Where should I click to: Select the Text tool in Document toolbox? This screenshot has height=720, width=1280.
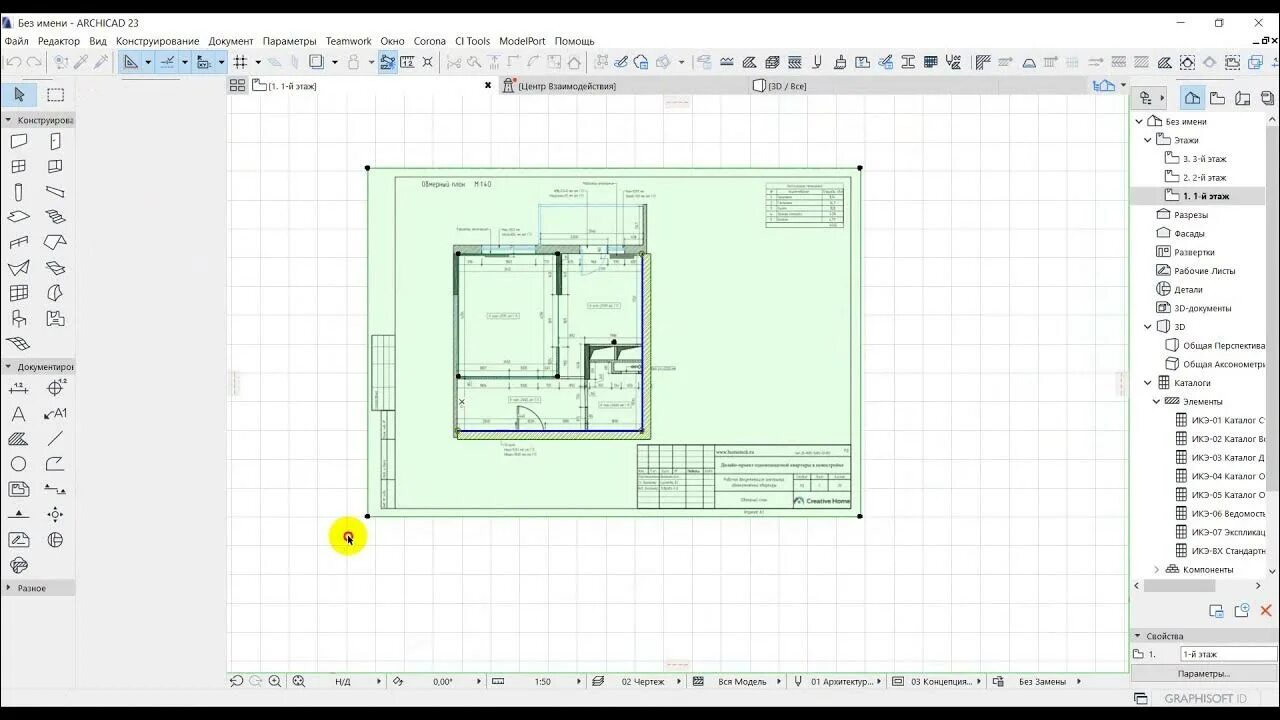pos(18,414)
